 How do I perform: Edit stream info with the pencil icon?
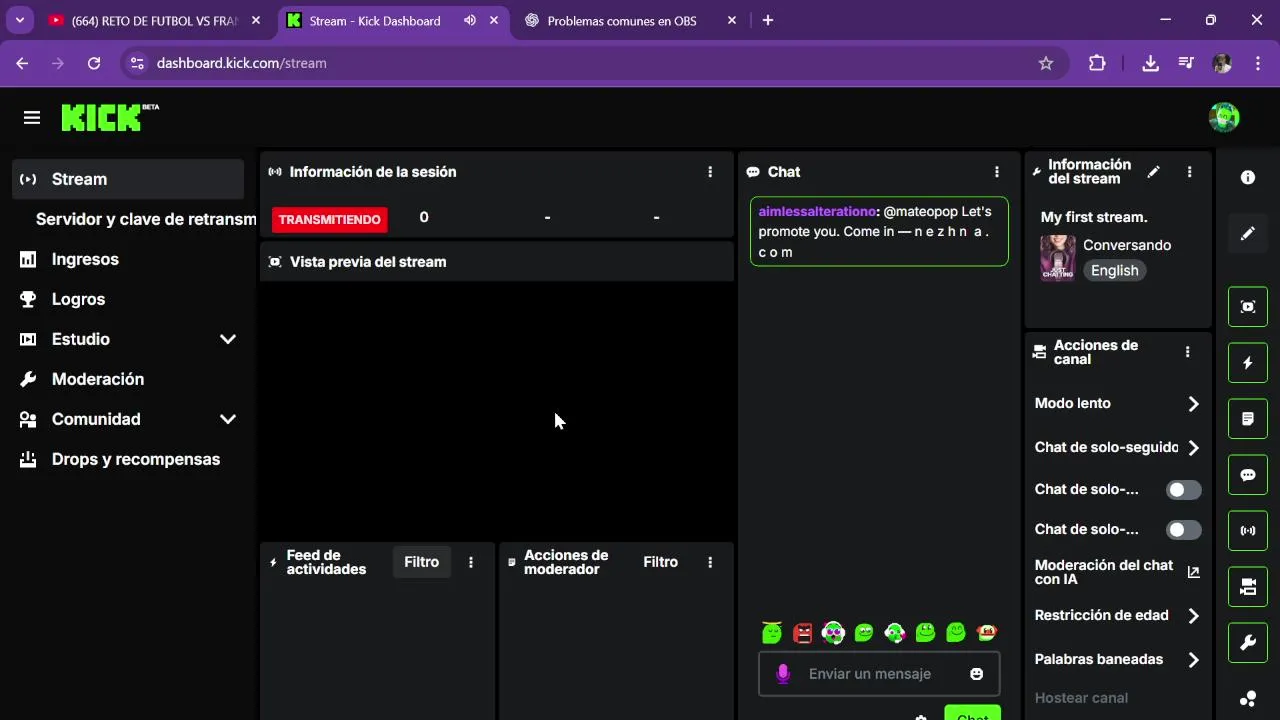(x=1153, y=172)
